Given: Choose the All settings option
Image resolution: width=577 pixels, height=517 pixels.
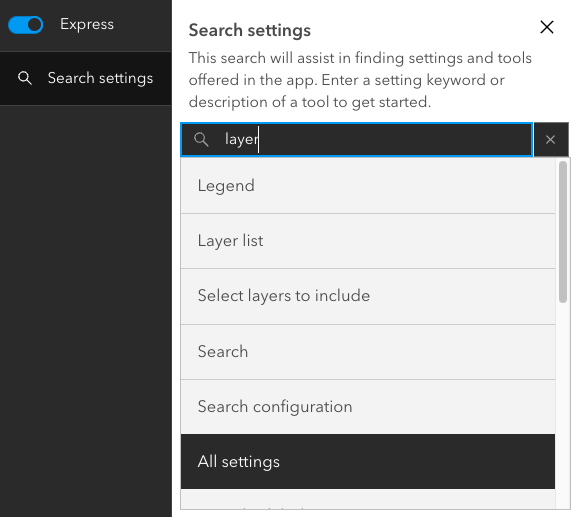Looking at the screenshot, I should click(368, 461).
